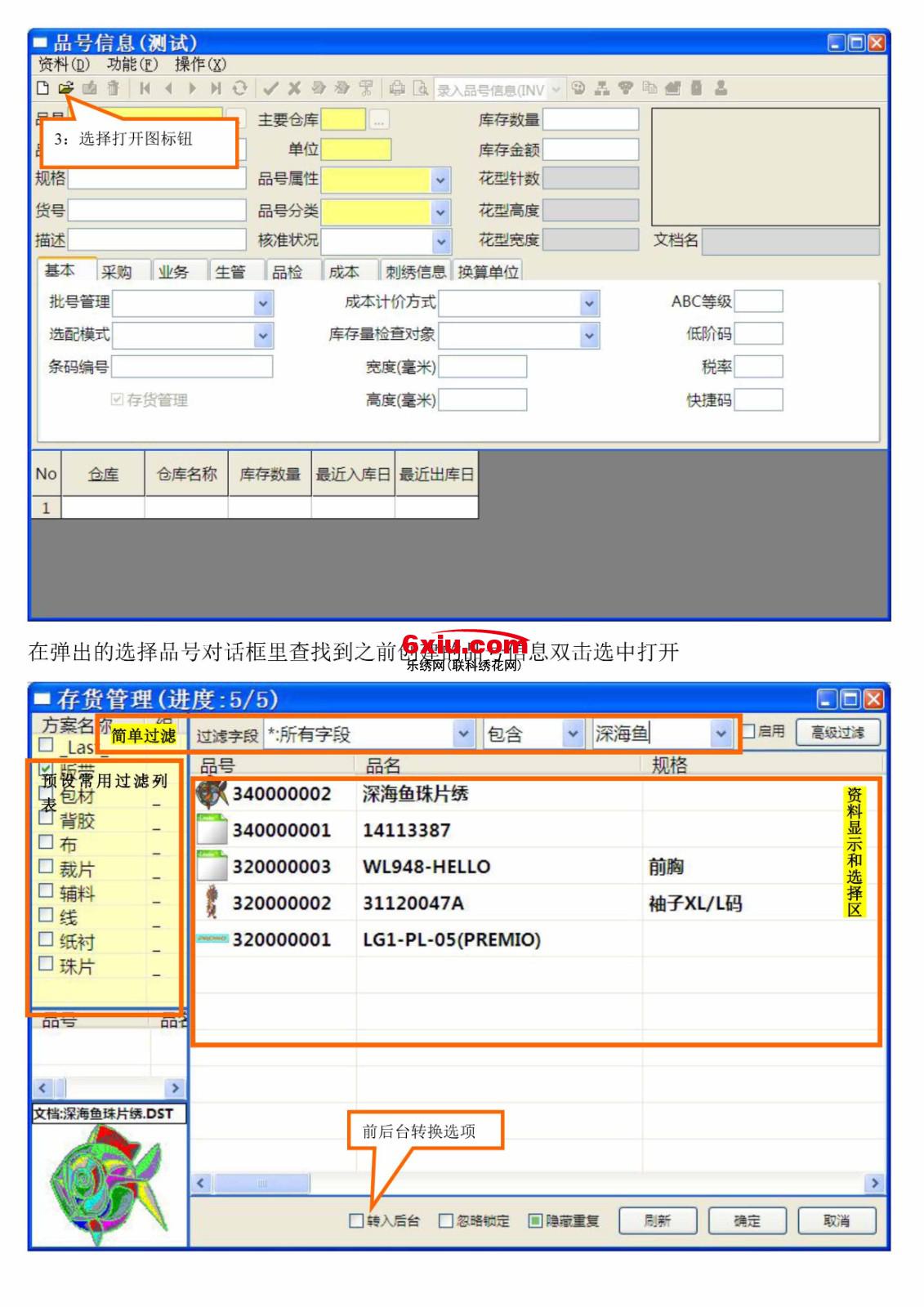Image resolution: width=924 pixels, height=1307 pixels.
Task: Click the Print icon in toolbar
Action: 397,88
